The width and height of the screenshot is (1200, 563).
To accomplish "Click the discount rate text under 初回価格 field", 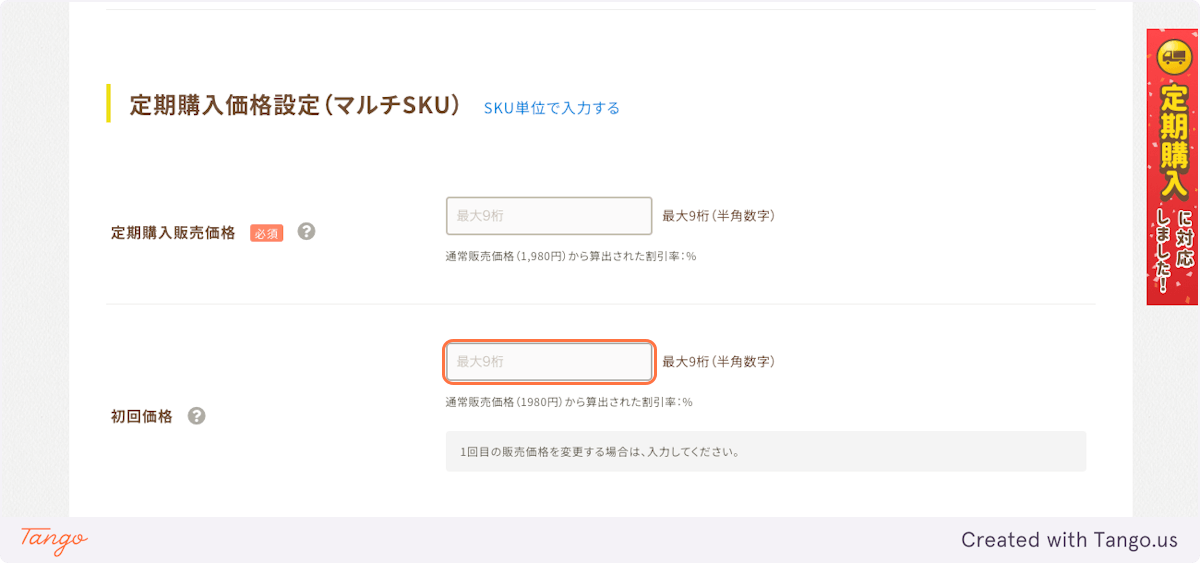I will pos(568,402).
